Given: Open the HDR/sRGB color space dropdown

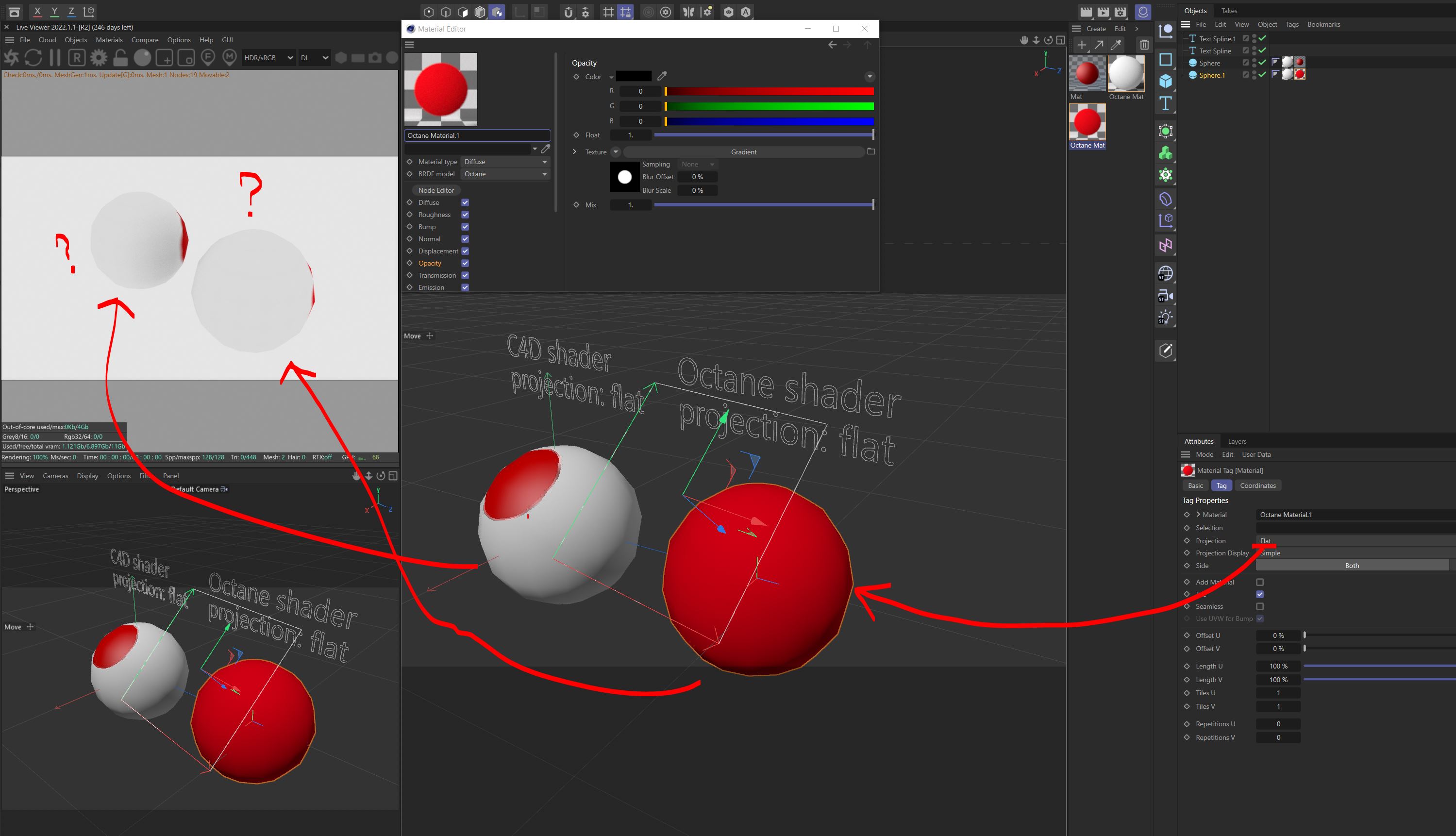Looking at the screenshot, I should (x=268, y=57).
